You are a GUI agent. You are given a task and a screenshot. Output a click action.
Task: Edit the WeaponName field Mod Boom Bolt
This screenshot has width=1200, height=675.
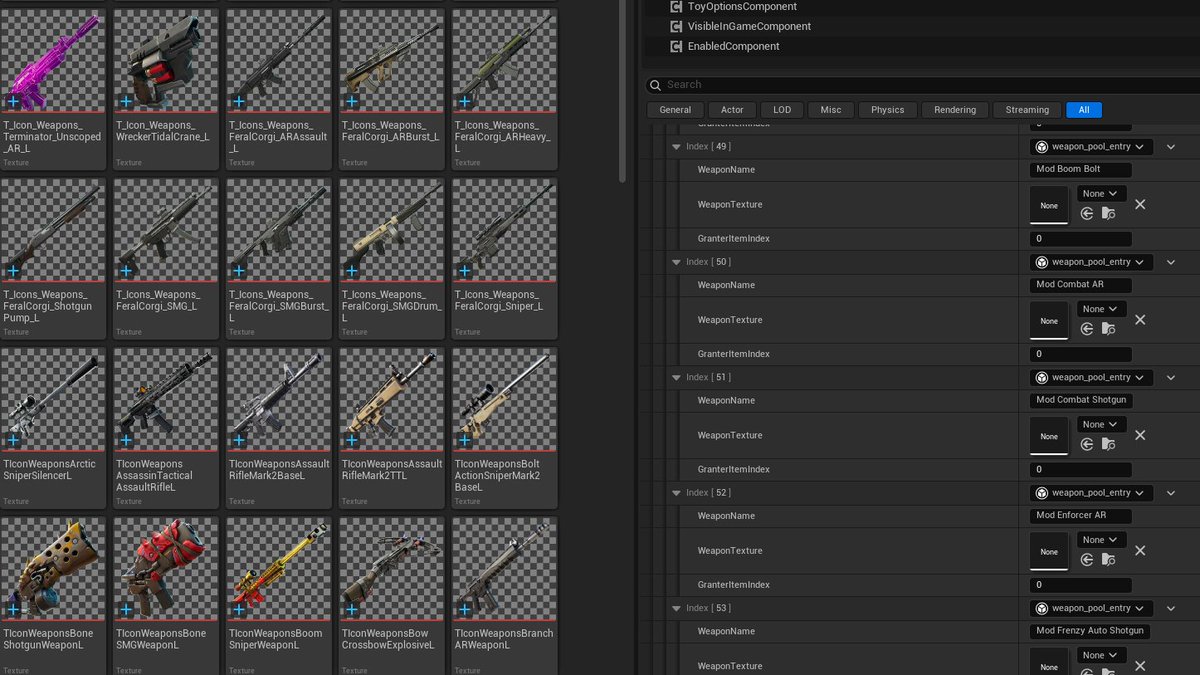pos(1081,170)
